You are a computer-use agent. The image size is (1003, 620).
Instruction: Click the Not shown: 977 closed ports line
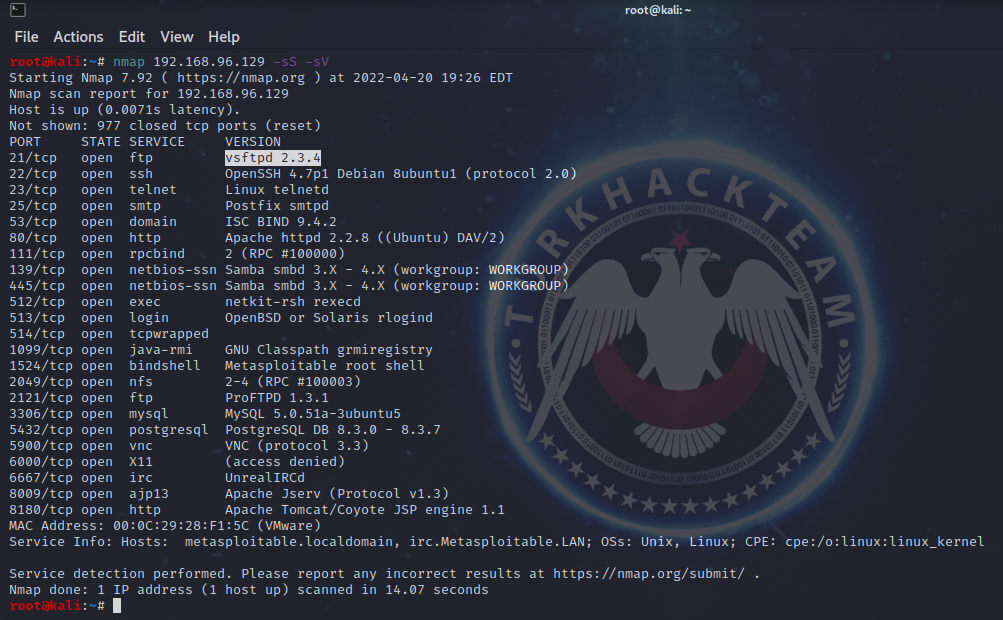pos(165,126)
